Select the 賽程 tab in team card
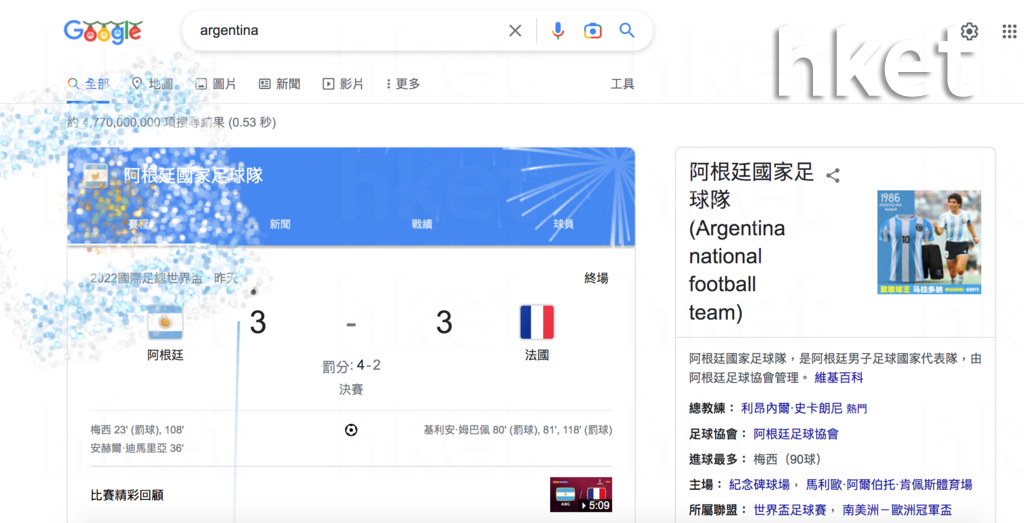The height and width of the screenshot is (523, 1024). pyautogui.click(x=138, y=224)
